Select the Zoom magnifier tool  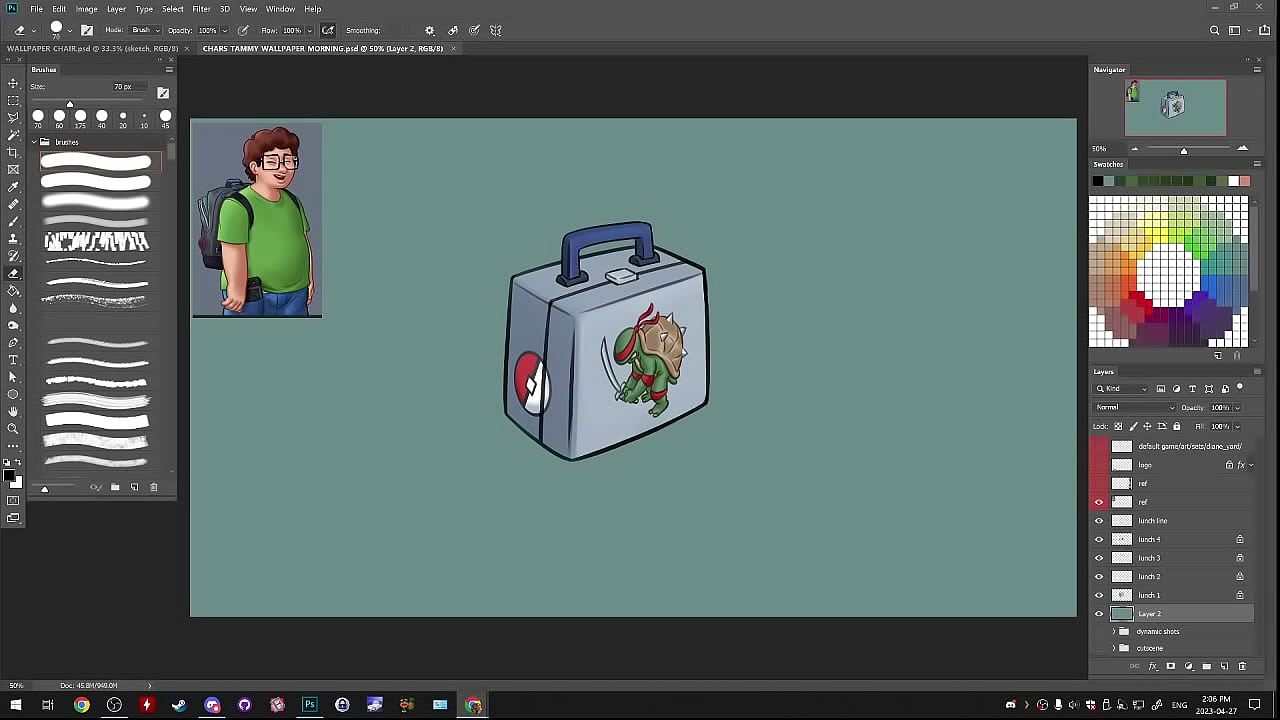click(x=13, y=428)
